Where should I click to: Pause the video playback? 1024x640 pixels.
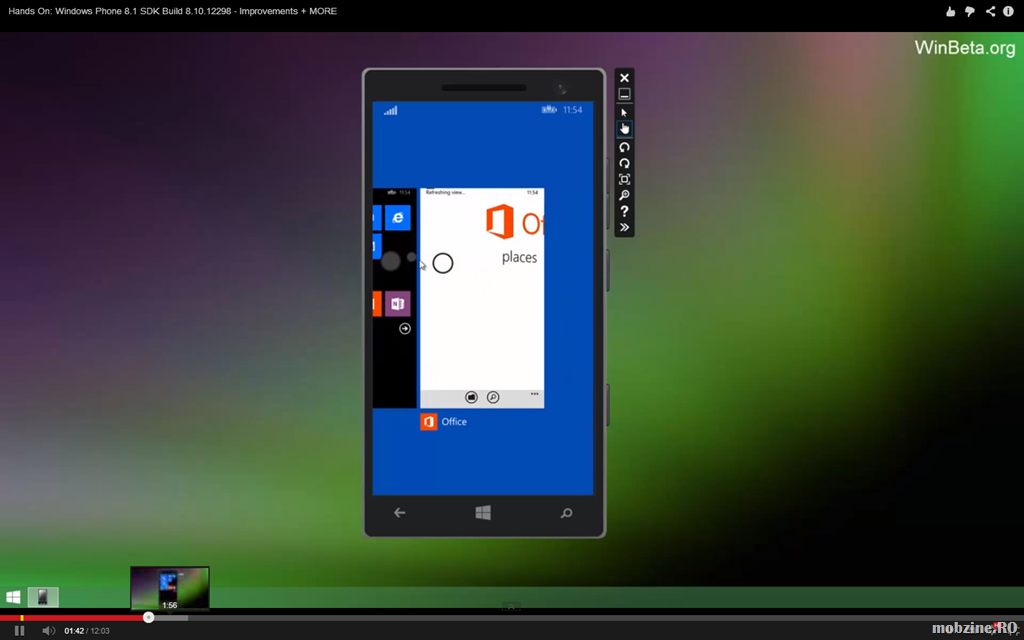point(20,631)
